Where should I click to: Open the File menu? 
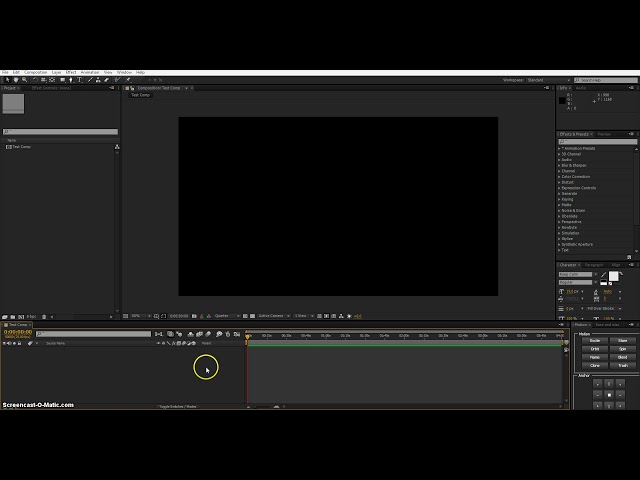coord(5,73)
